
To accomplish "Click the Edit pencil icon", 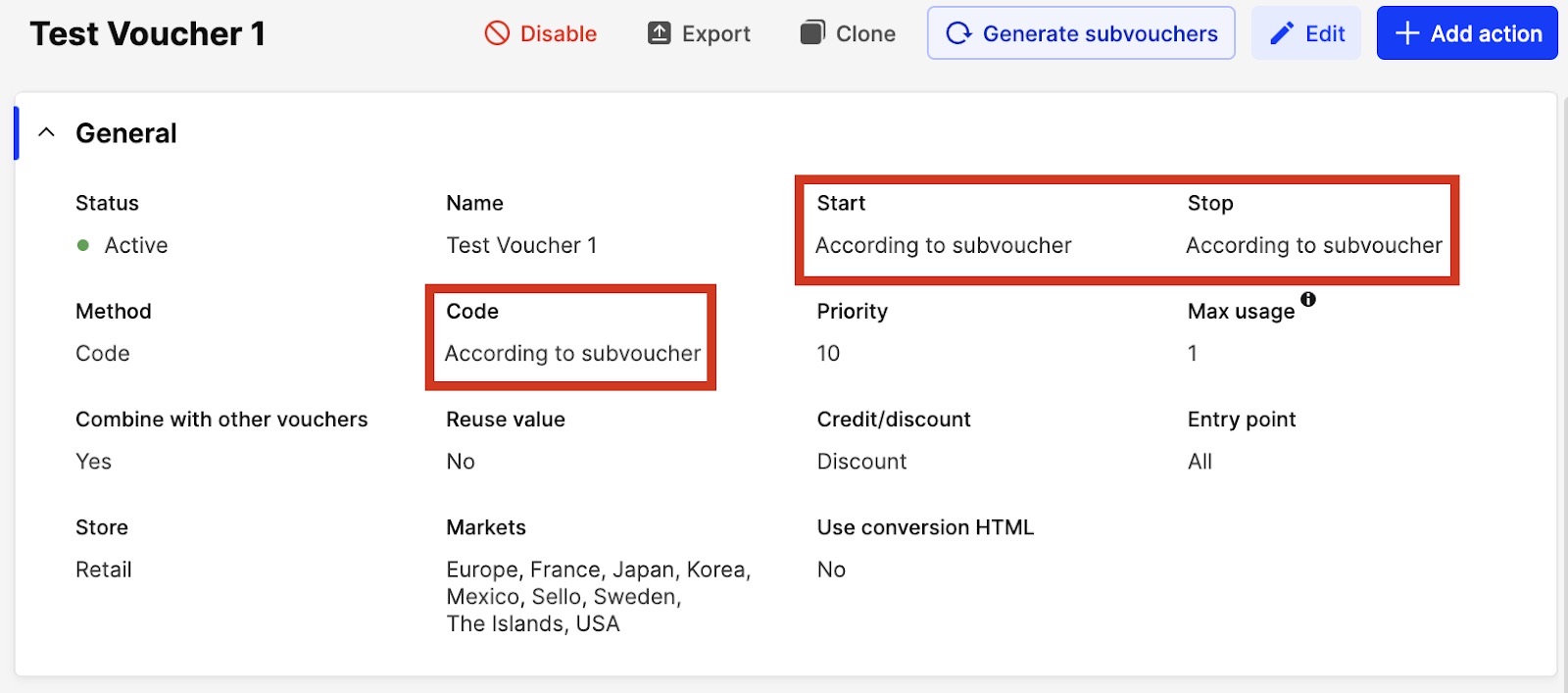I will [1282, 33].
